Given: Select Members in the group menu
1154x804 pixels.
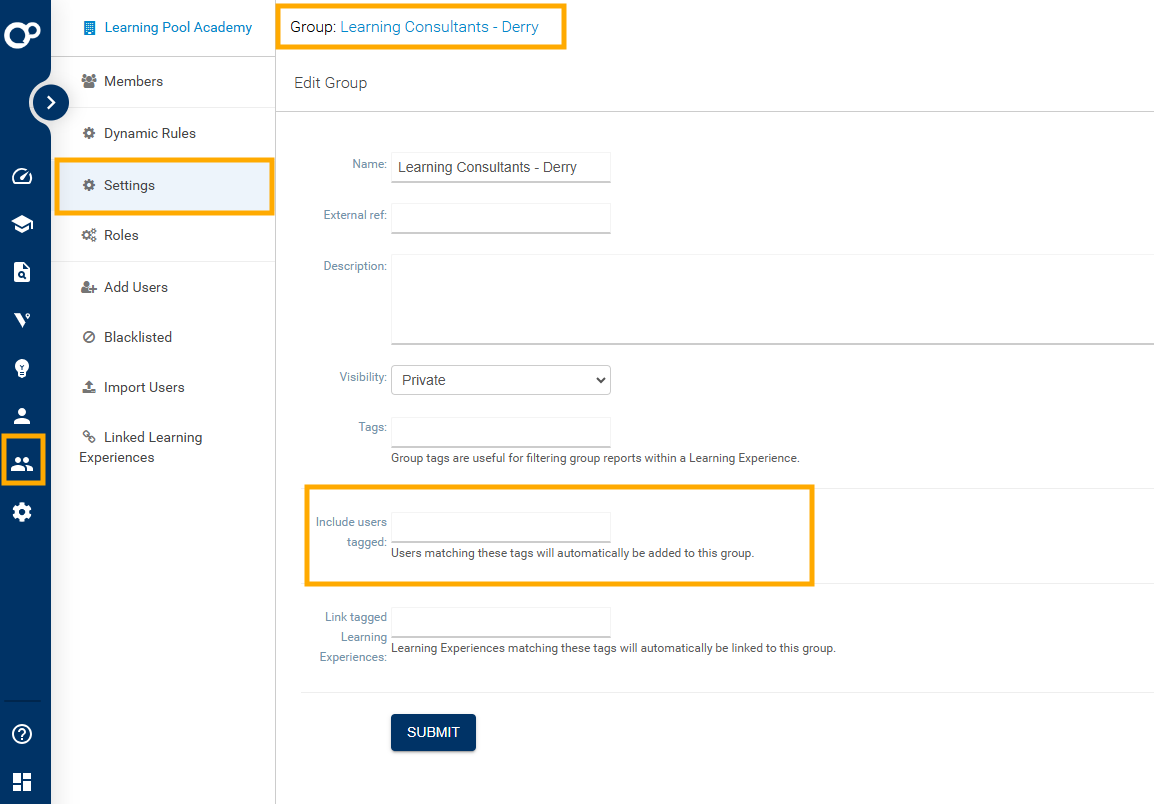Looking at the screenshot, I should point(133,81).
